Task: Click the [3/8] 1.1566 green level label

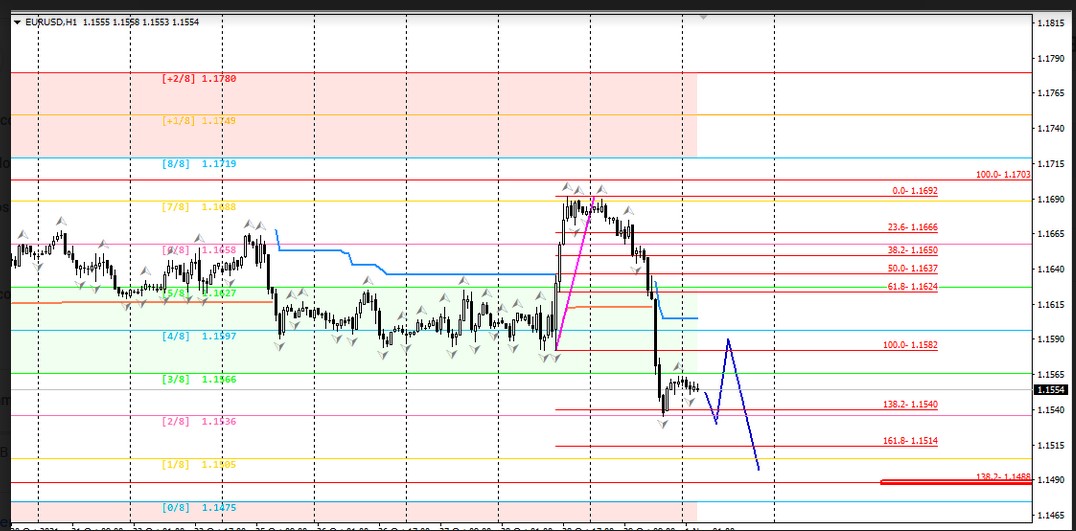Action: point(199,380)
